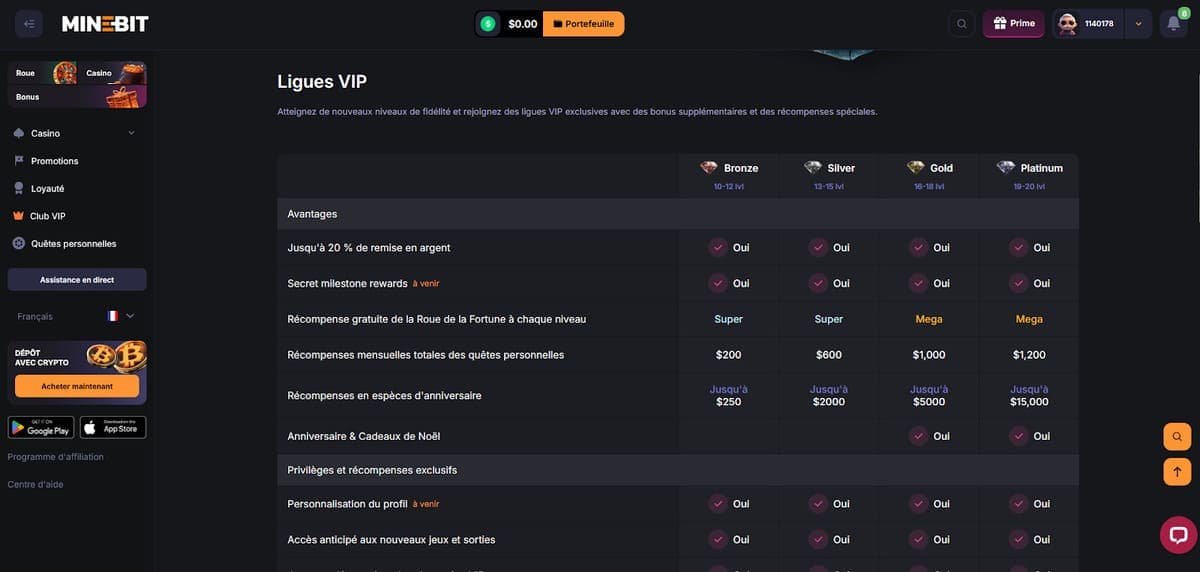This screenshot has height=572, width=1200.
Task: Click Gold check mark for Anniversaire & Cadeaux
Action: (x=917, y=436)
